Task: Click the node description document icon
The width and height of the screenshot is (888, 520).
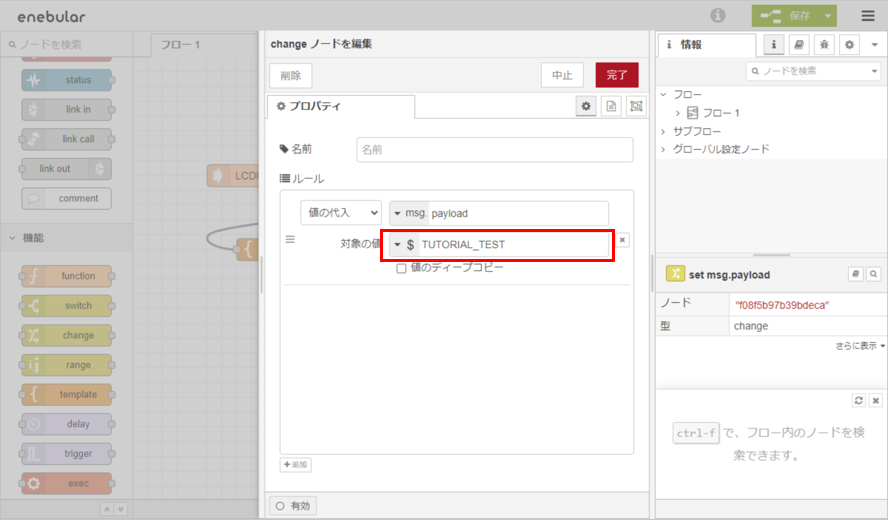Action: click(611, 106)
